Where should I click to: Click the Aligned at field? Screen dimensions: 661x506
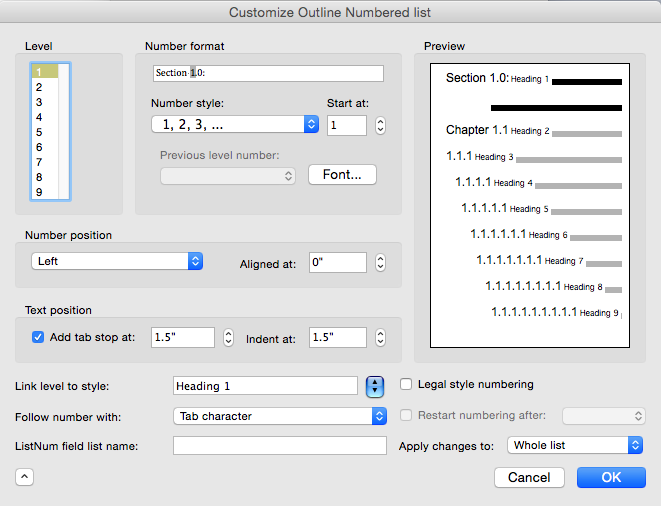coord(338,262)
